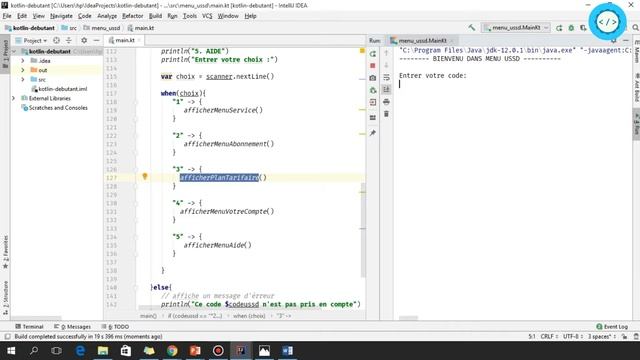Click CRLF line separator in status bar
Image resolution: width=640 pixels, height=360 pixels.
(x=549, y=336)
